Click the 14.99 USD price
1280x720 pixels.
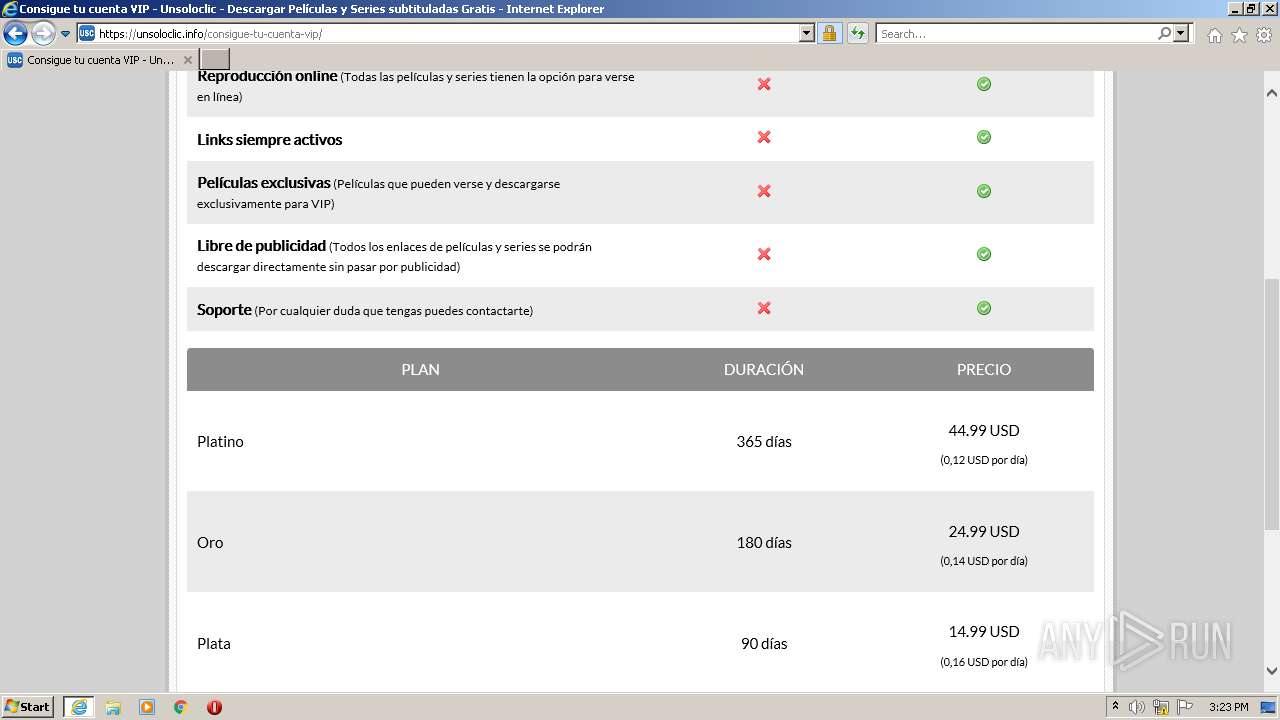point(984,631)
